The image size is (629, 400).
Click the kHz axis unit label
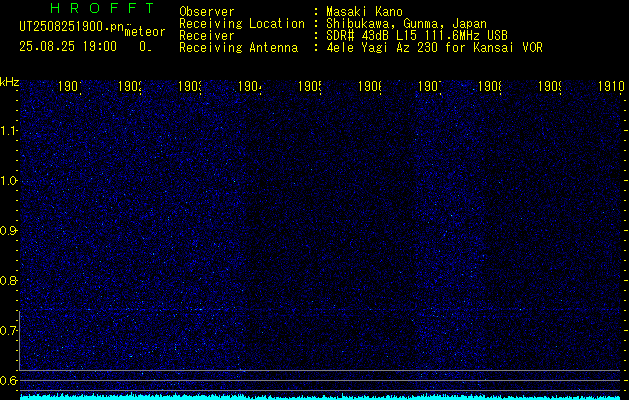pos(9,82)
